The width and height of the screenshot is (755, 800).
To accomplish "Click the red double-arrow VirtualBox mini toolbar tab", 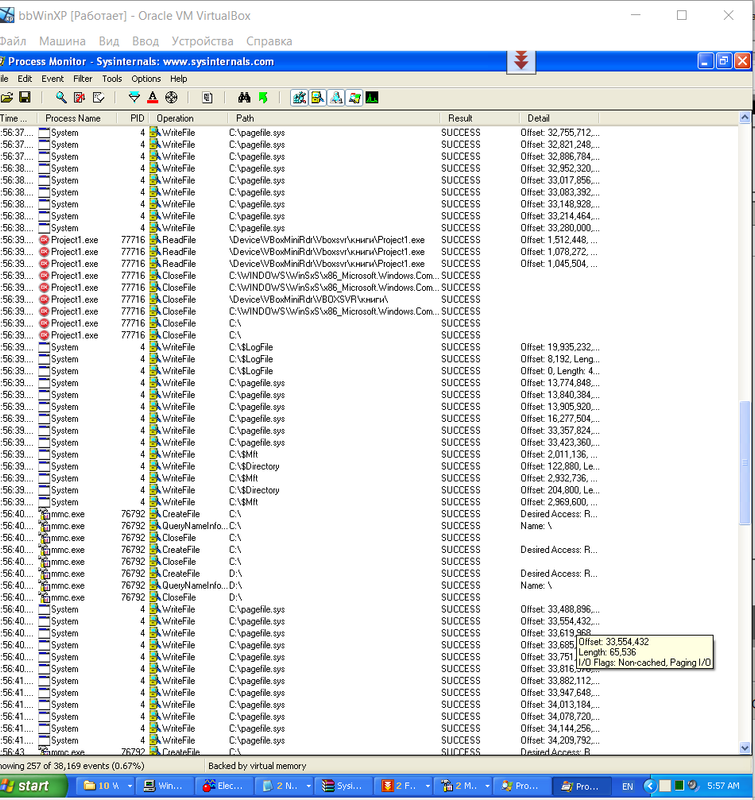I will pos(521,61).
